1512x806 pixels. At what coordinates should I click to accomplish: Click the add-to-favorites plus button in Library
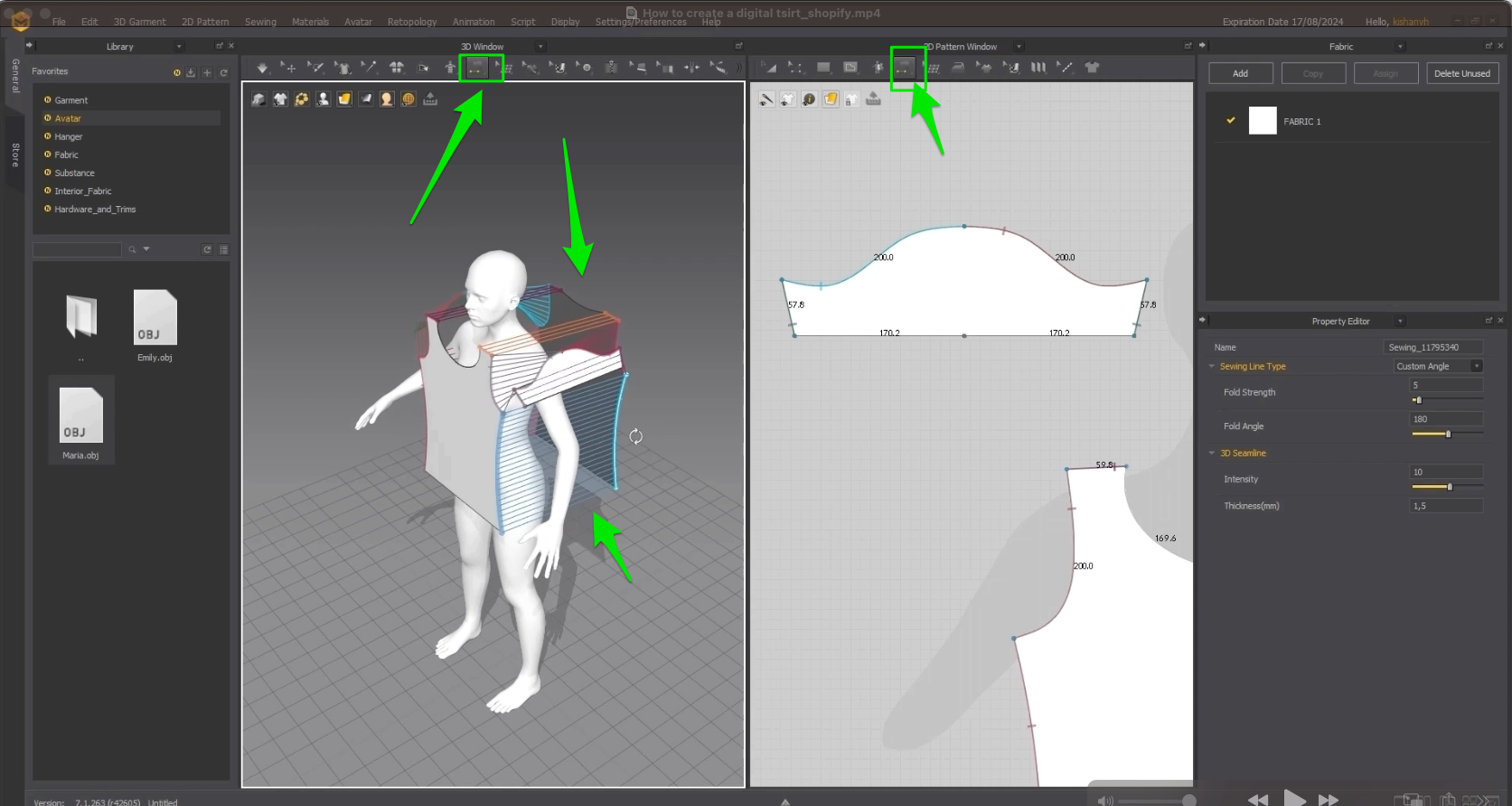[207, 72]
